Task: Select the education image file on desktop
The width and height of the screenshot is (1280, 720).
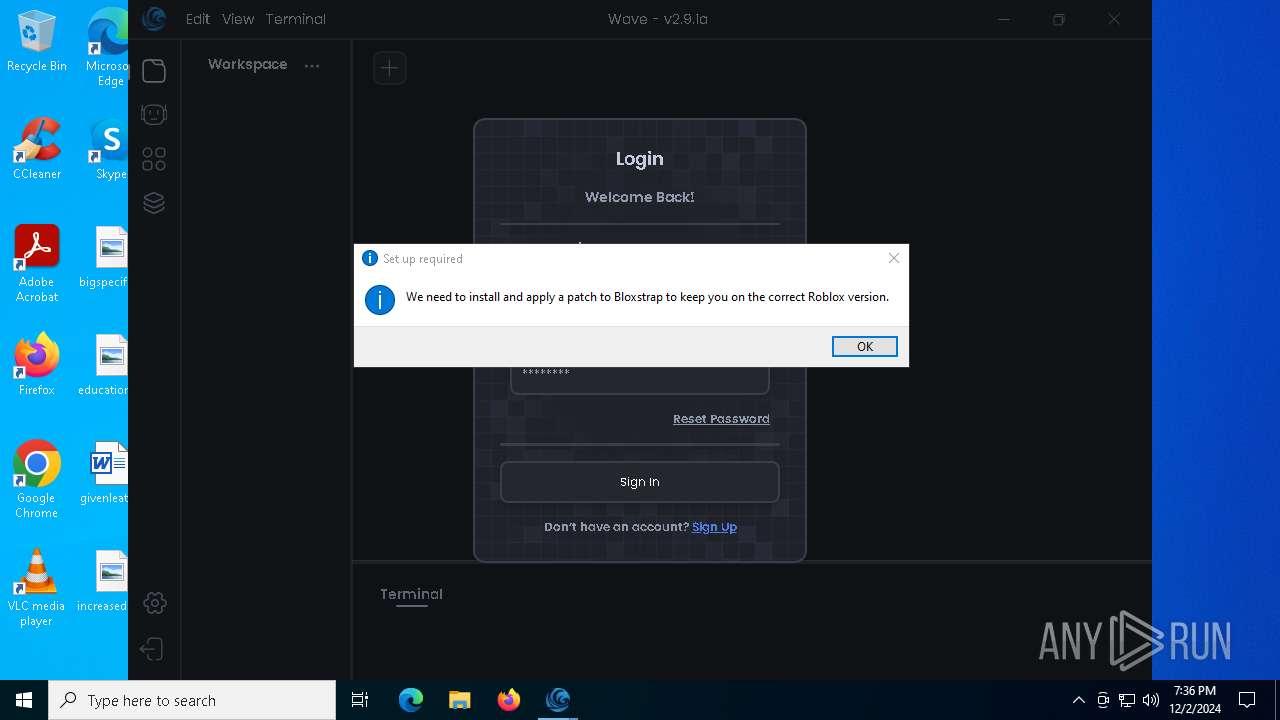Action: pos(104,366)
